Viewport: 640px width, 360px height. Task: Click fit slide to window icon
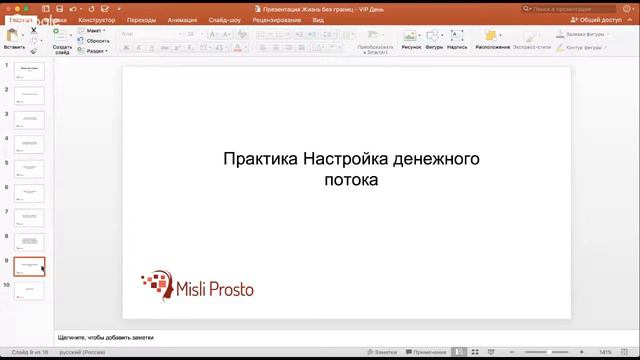click(624, 352)
